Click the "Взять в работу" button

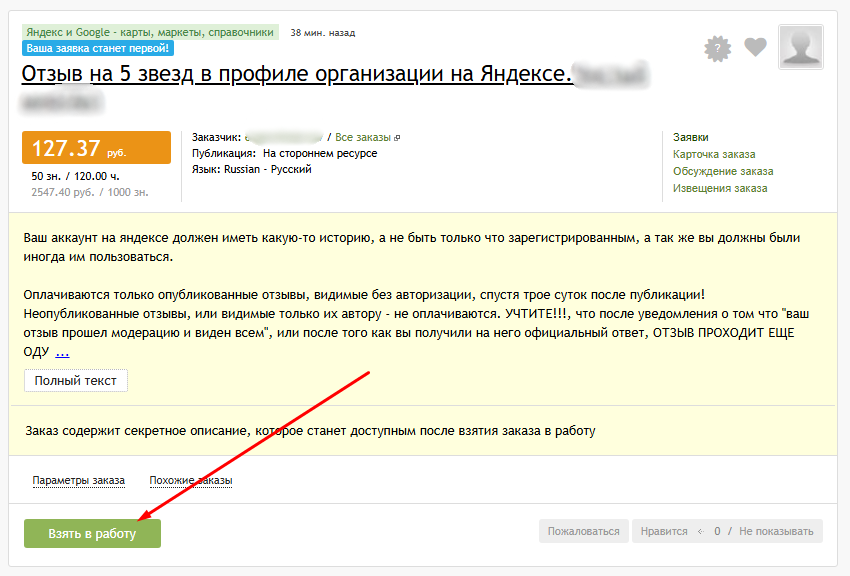pyautogui.click(x=92, y=531)
